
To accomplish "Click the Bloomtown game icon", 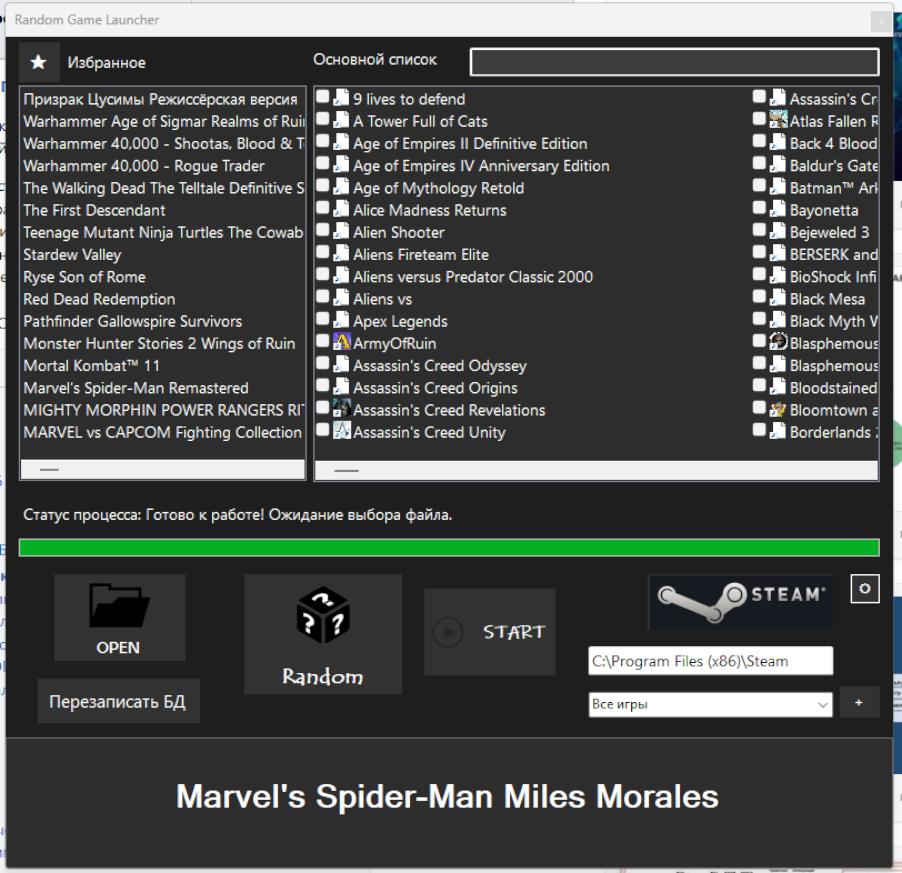I will pyautogui.click(x=778, y=408).
